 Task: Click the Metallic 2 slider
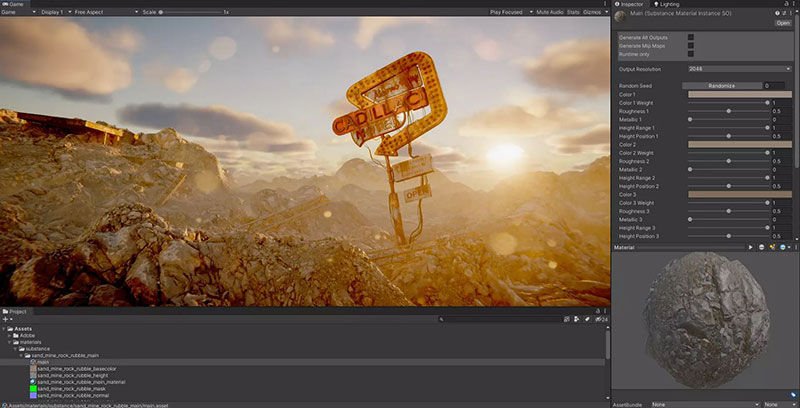point(729,169)
